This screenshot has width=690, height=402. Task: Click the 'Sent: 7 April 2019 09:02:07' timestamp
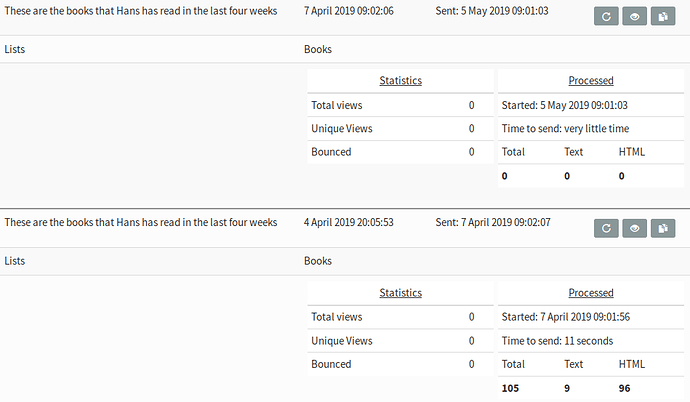point(493,223)
